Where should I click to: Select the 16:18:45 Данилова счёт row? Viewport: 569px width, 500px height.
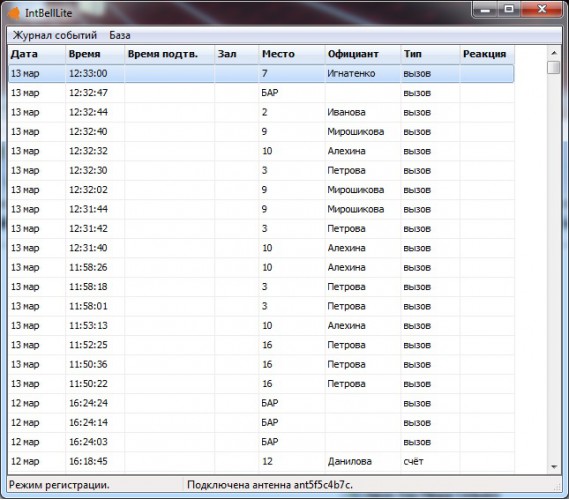point(261,462)
